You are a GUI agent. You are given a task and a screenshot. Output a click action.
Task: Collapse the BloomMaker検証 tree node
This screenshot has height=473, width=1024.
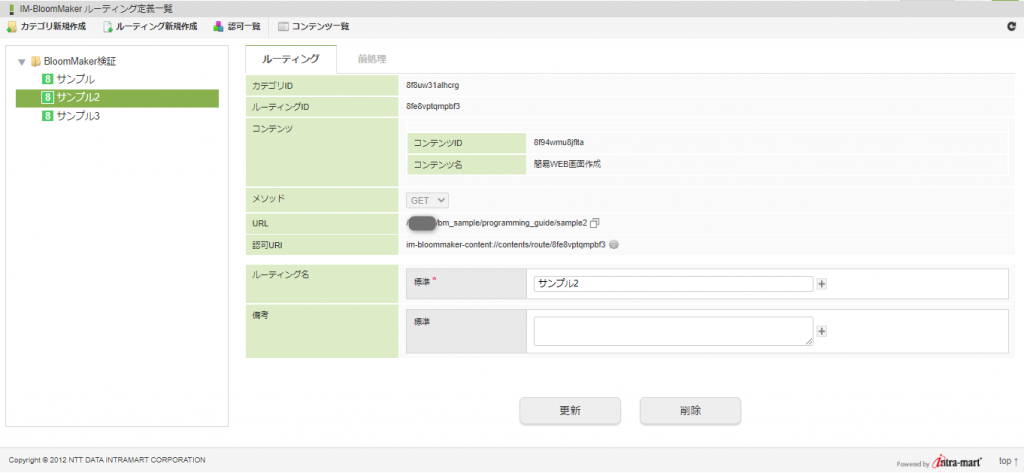point(22,62)
